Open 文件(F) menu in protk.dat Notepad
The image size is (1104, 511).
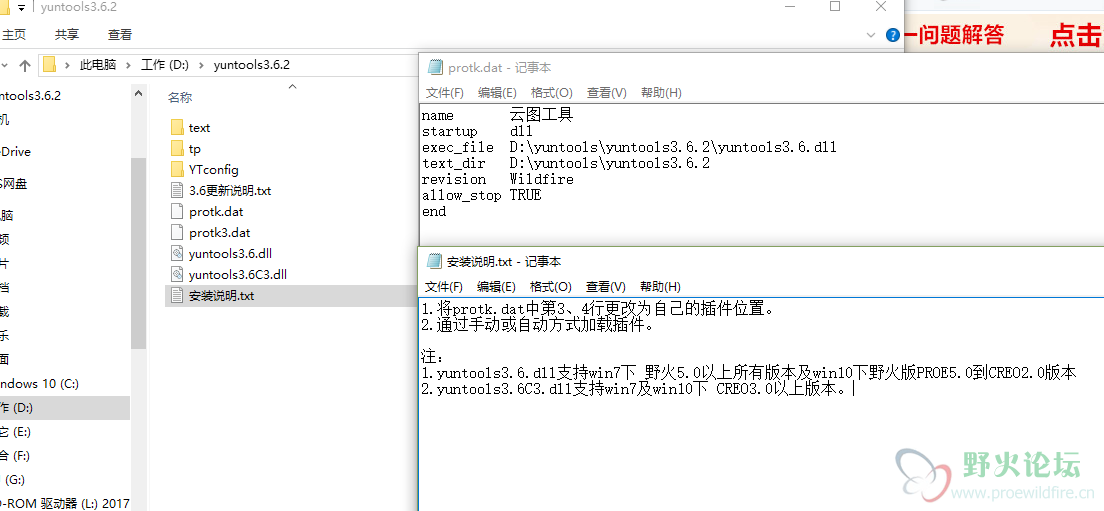pos(445,93)
